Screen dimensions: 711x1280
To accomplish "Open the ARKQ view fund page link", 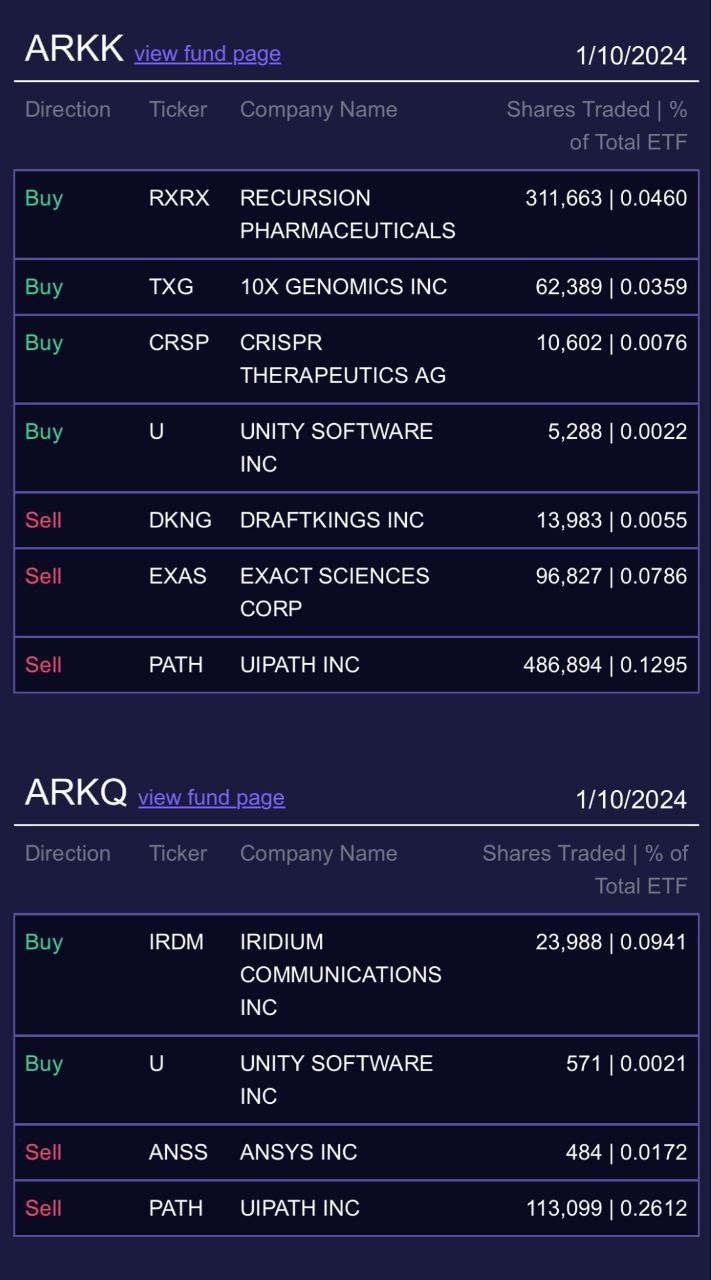I will coord(211,798).
